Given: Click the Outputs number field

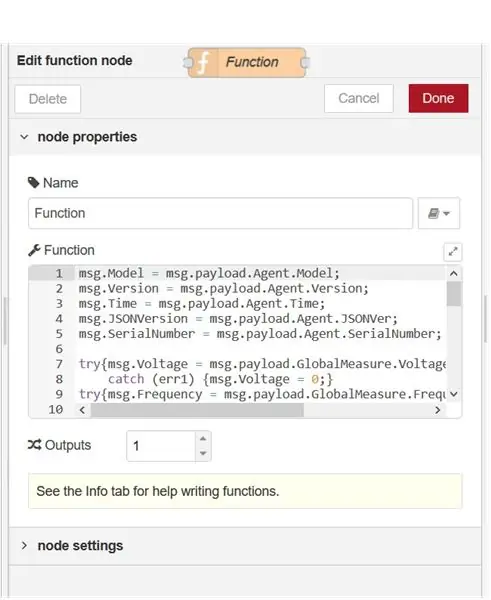Looking at the screenshot, I should [161, 446].
